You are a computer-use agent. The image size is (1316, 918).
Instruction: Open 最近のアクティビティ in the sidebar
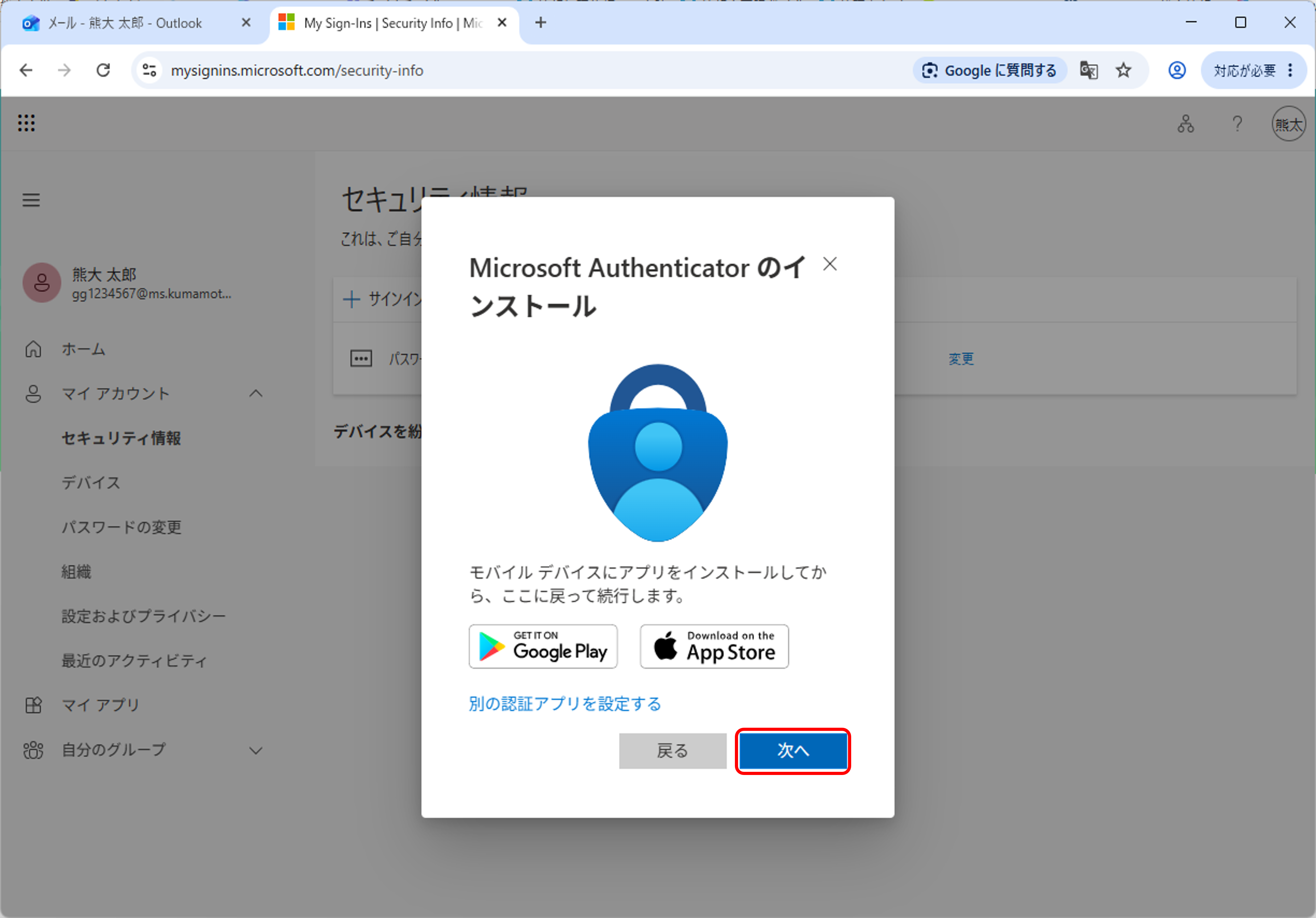(x=134, y=661)
